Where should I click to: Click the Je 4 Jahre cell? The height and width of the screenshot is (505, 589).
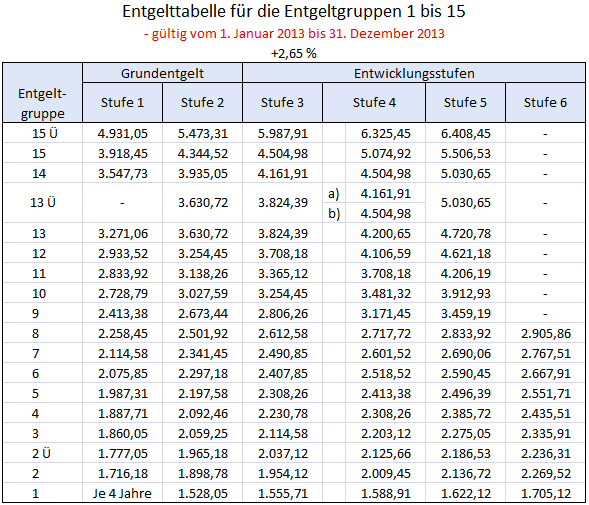click(122, 493)
